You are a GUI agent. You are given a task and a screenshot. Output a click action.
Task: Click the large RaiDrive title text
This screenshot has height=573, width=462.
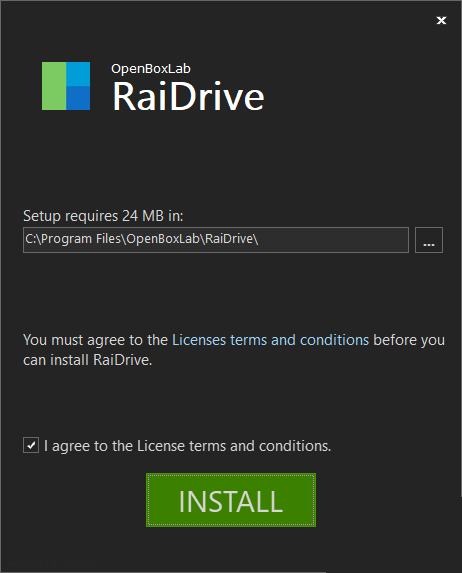click(x=188, y=96)
